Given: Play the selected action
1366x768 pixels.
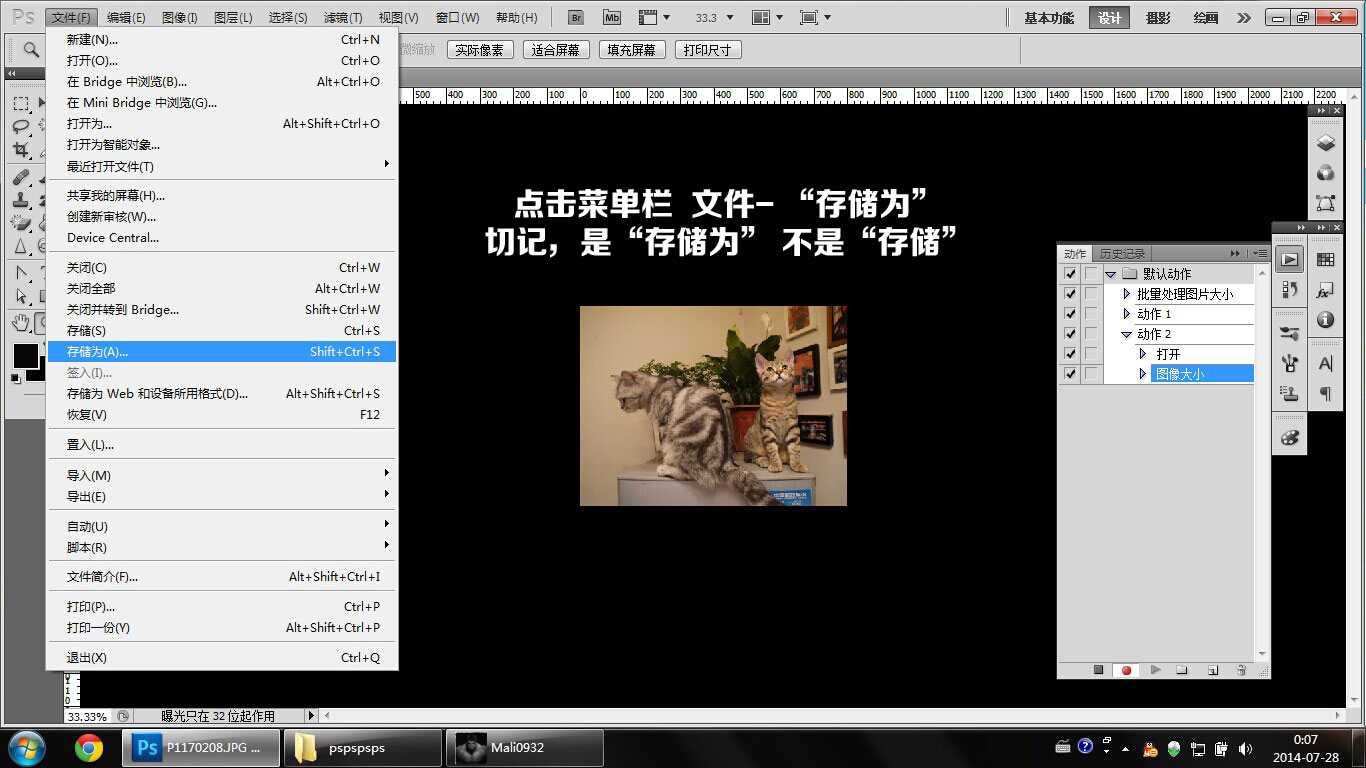Looking at the screenshot, I should click(1155, 670).
